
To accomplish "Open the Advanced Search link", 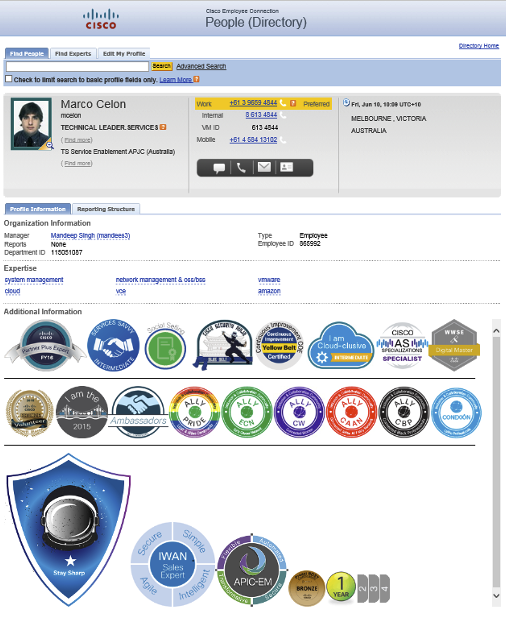I will pyautogui.click(x=201, y=66).
